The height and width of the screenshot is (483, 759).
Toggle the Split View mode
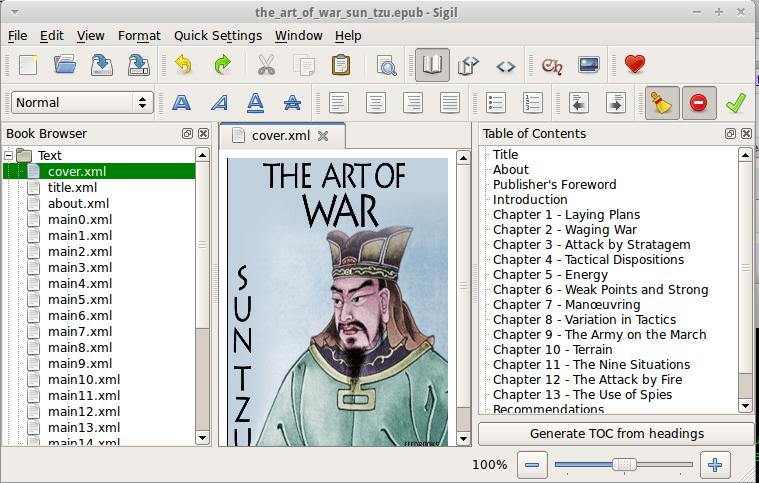click(x=469, y=65)
